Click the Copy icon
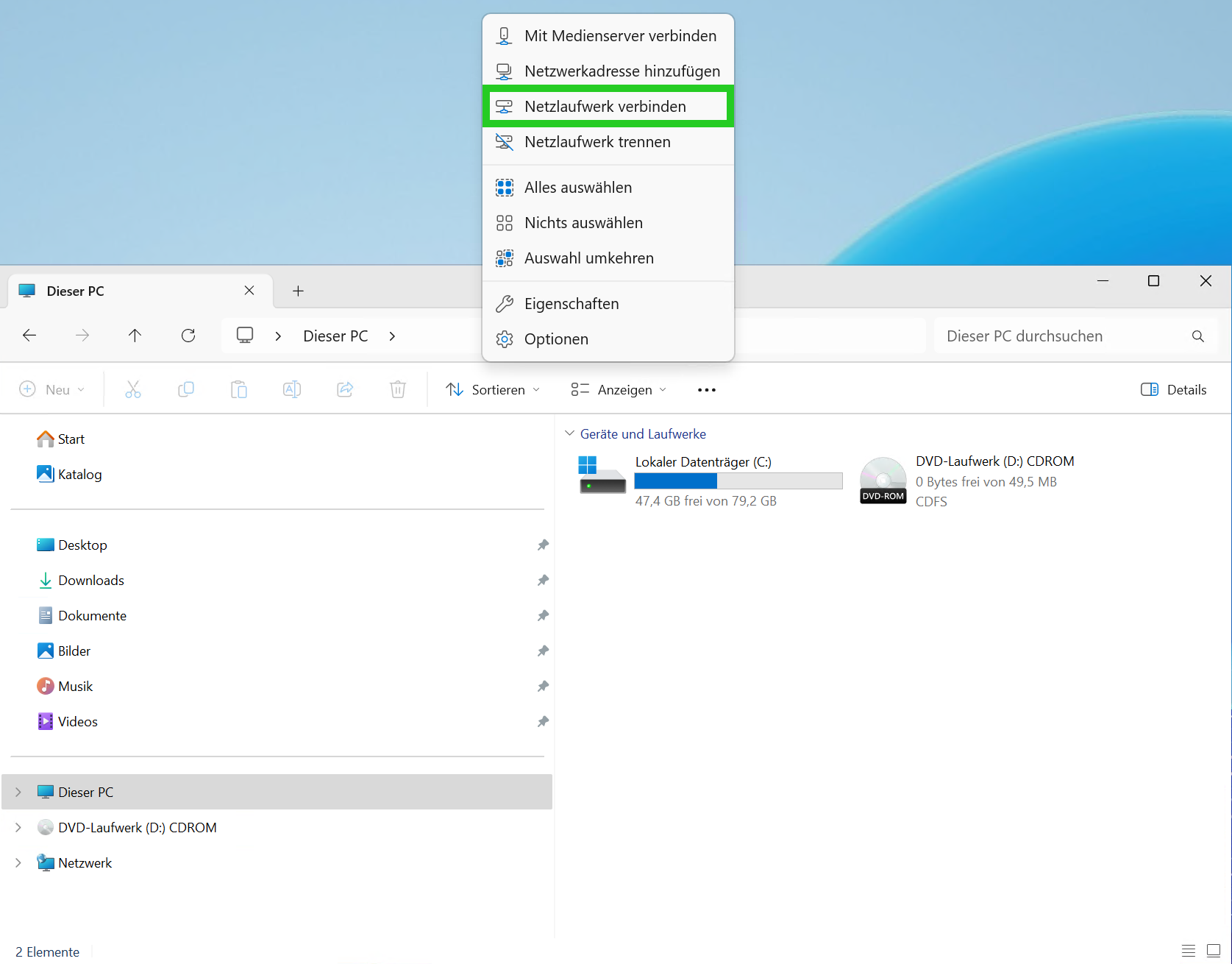The height and width of the screenshot is (964, 1232). pyautogui.click(x=186, y=389)
